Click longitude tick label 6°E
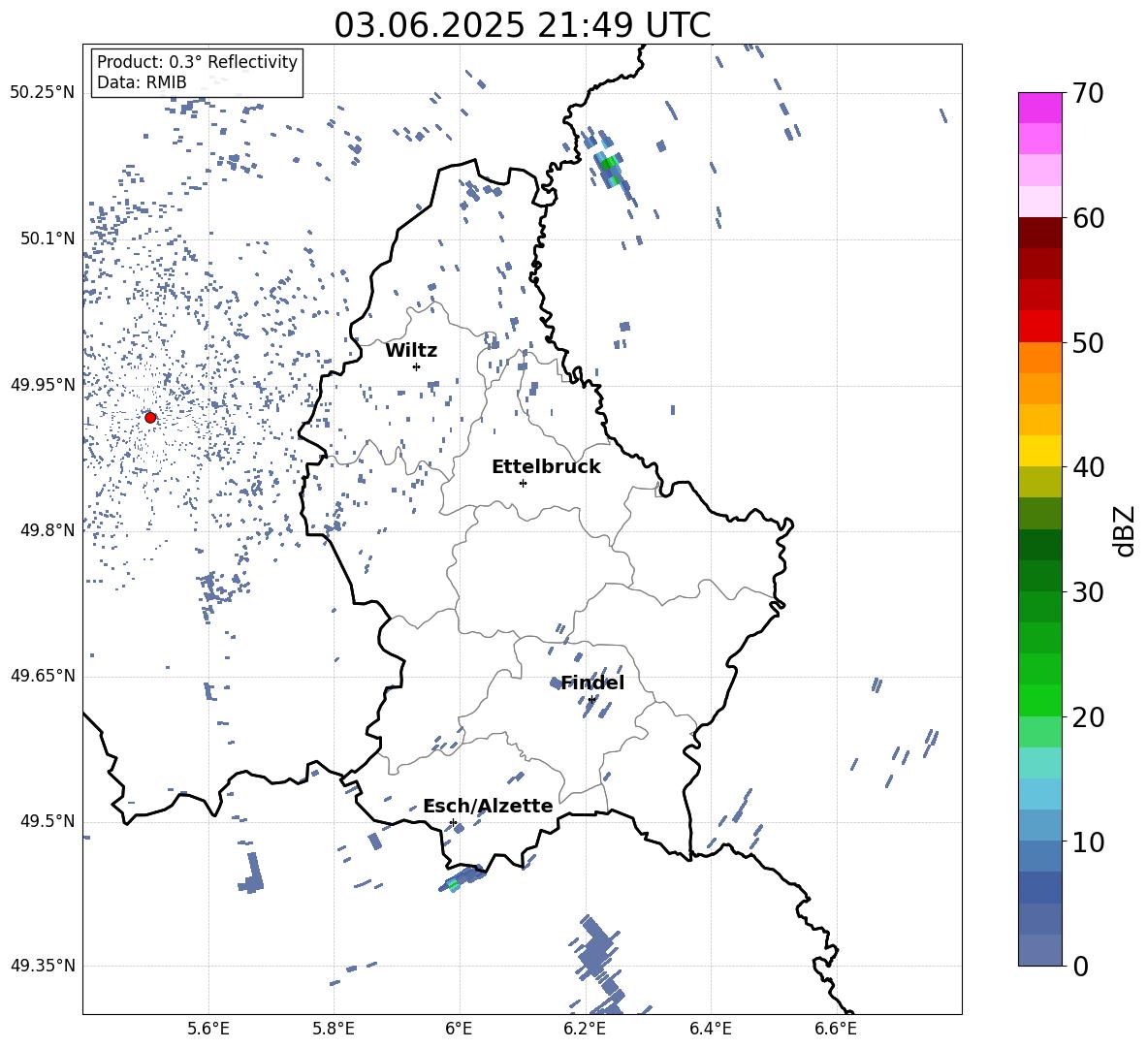This screenshot has width=1148, height=1048. coord(459,1029)
